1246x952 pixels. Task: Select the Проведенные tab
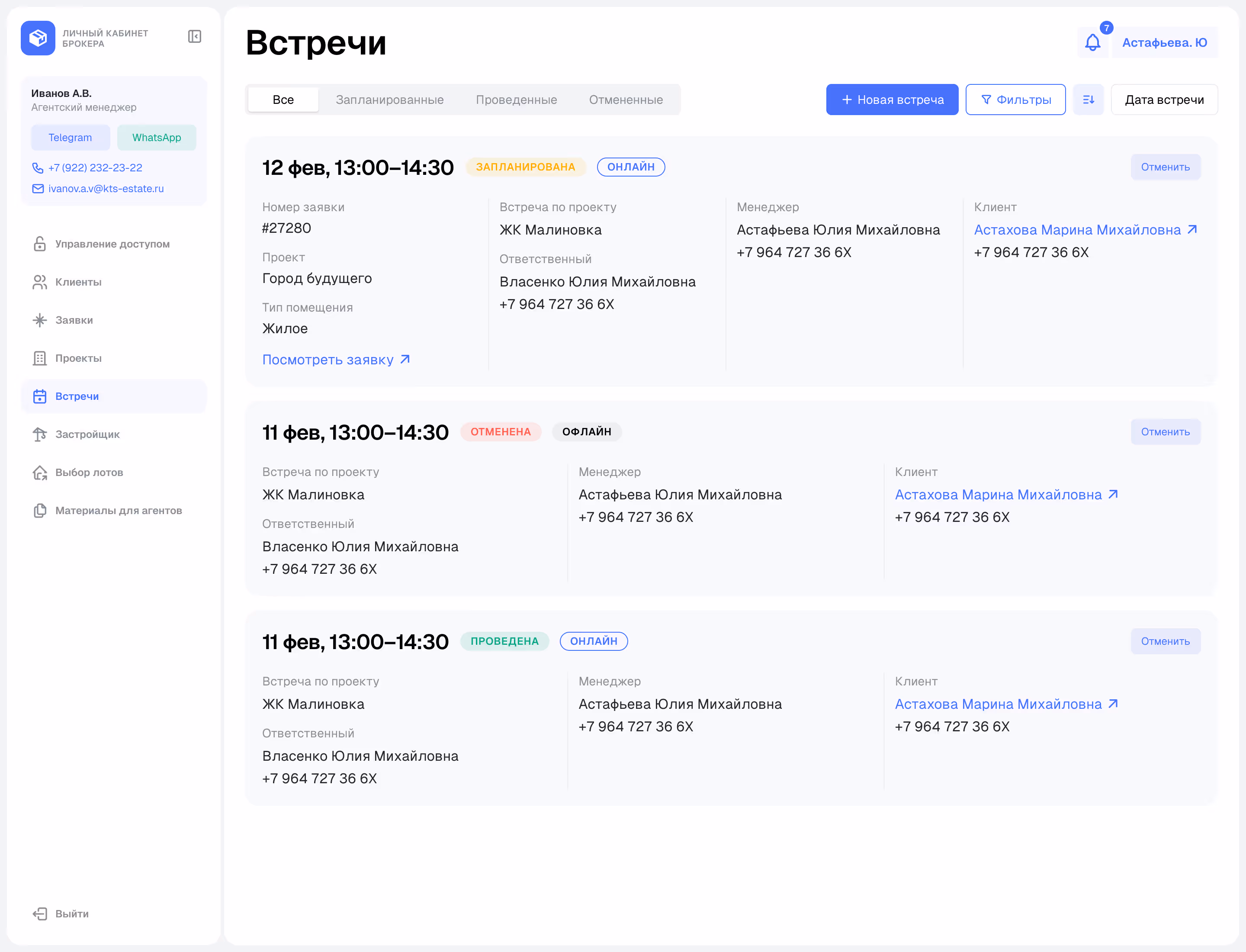coord(516,100)
